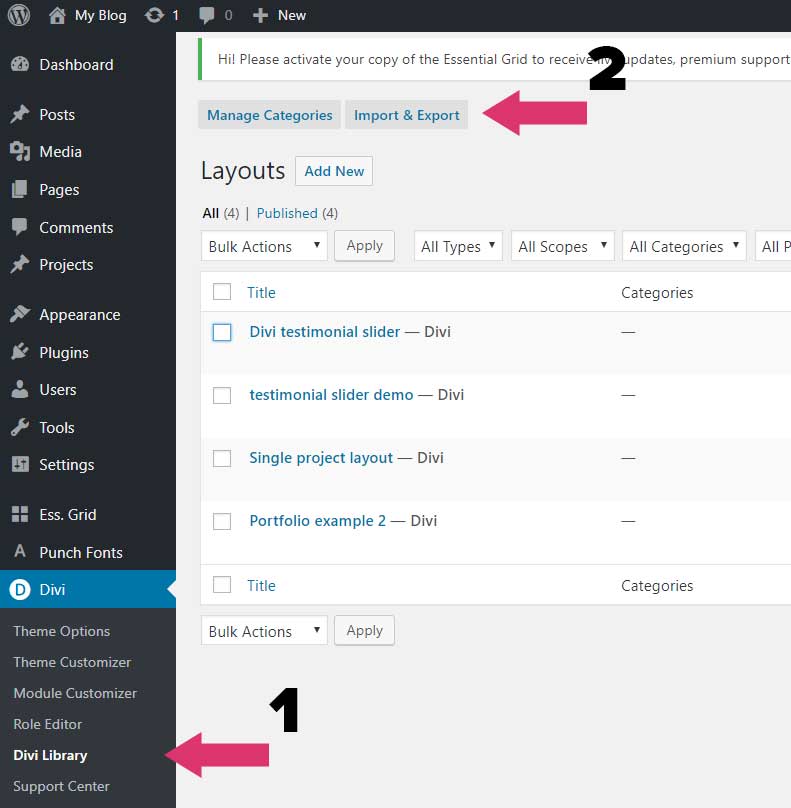The height and width of the screenshot is (808, 791).
Task: Open the Single project layout link
Action: [321, 458]
